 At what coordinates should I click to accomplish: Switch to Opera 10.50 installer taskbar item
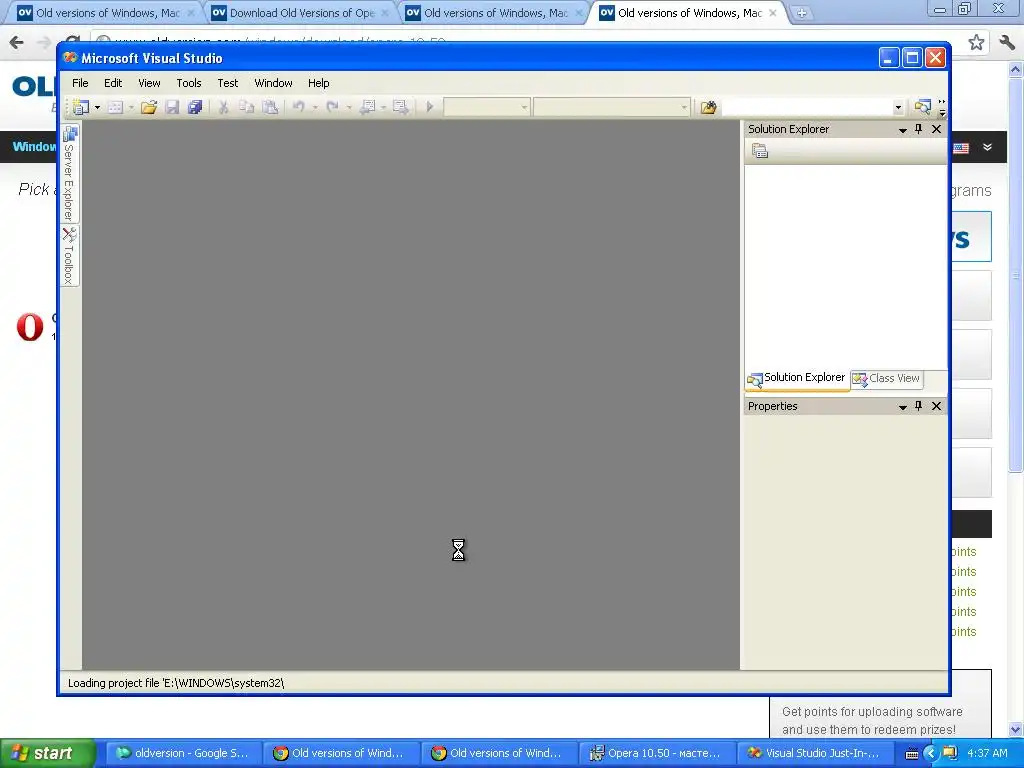(655, 753)
